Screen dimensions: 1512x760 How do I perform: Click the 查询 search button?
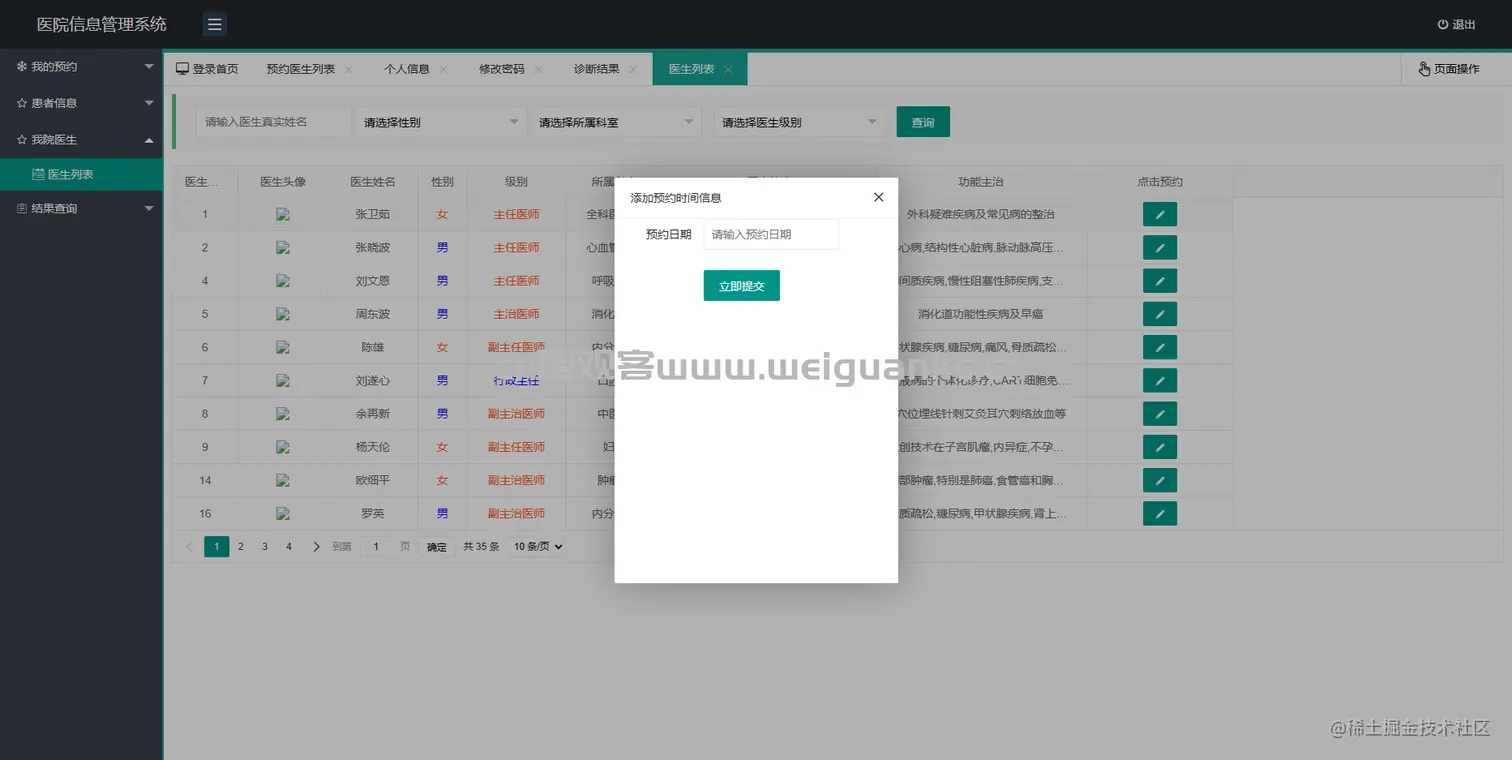click(x=923, y=122)
